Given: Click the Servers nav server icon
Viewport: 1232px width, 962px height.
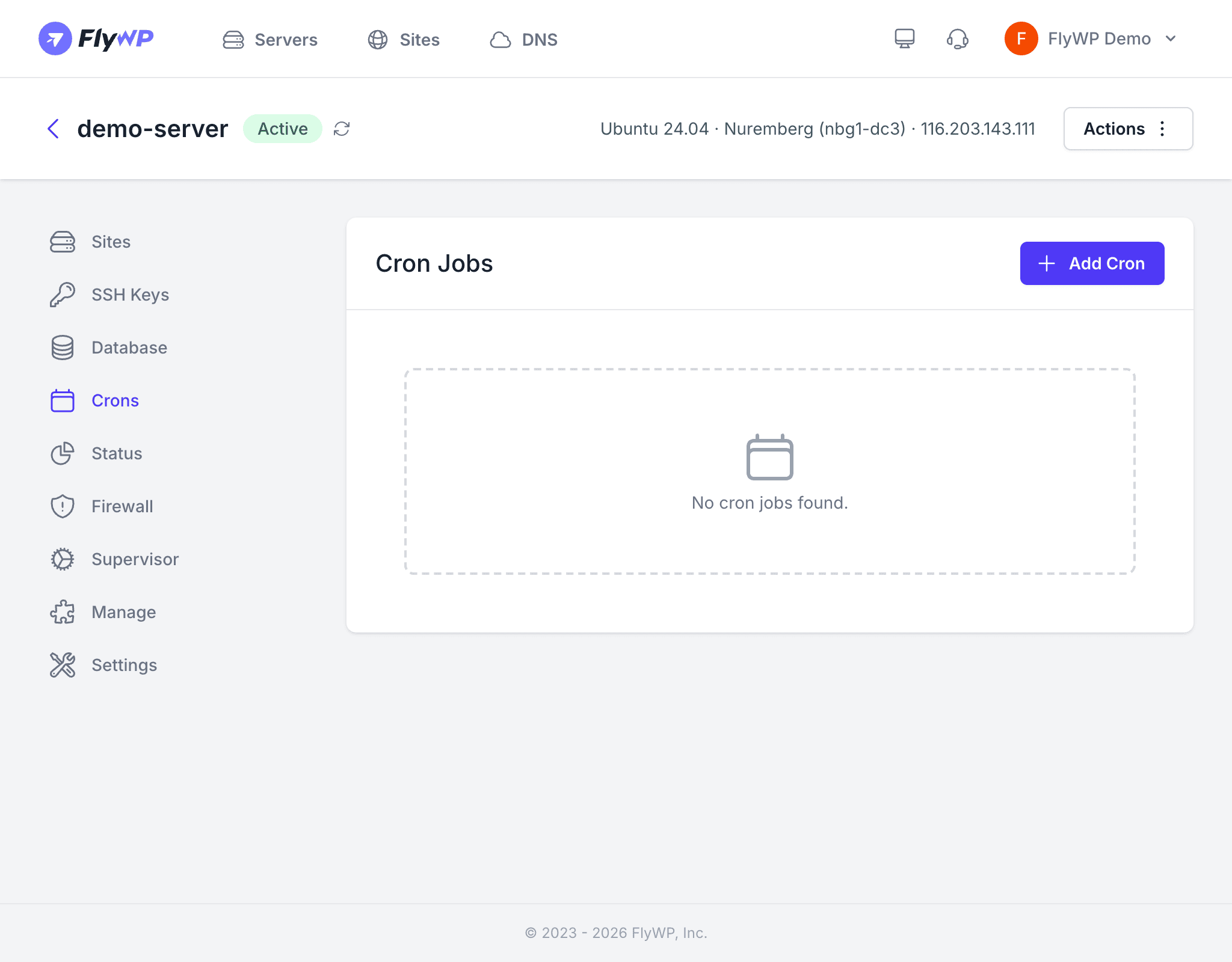Looking at the screenshot, I should pos(233,40).
